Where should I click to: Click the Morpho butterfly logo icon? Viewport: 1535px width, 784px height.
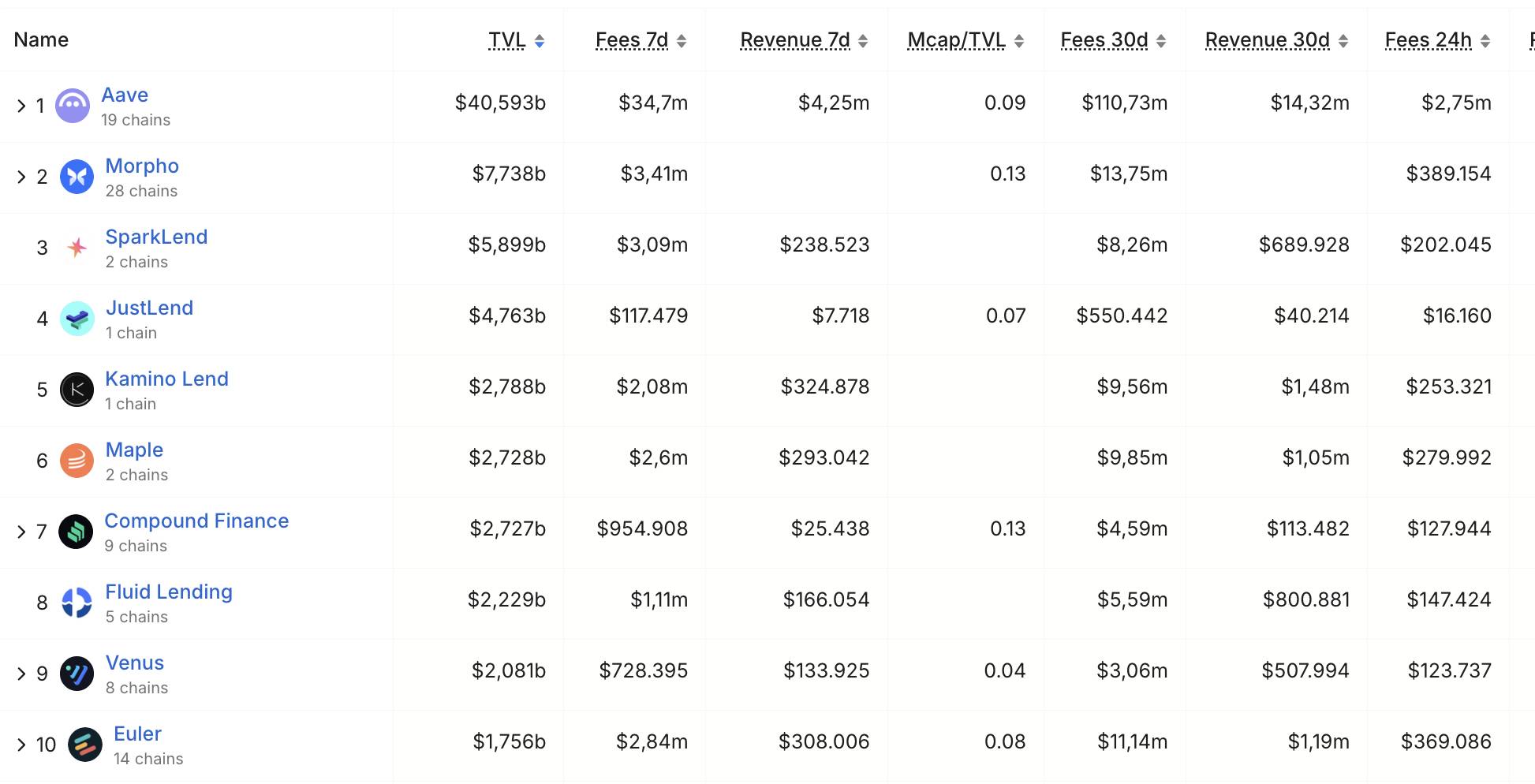[x=77, y=177]
